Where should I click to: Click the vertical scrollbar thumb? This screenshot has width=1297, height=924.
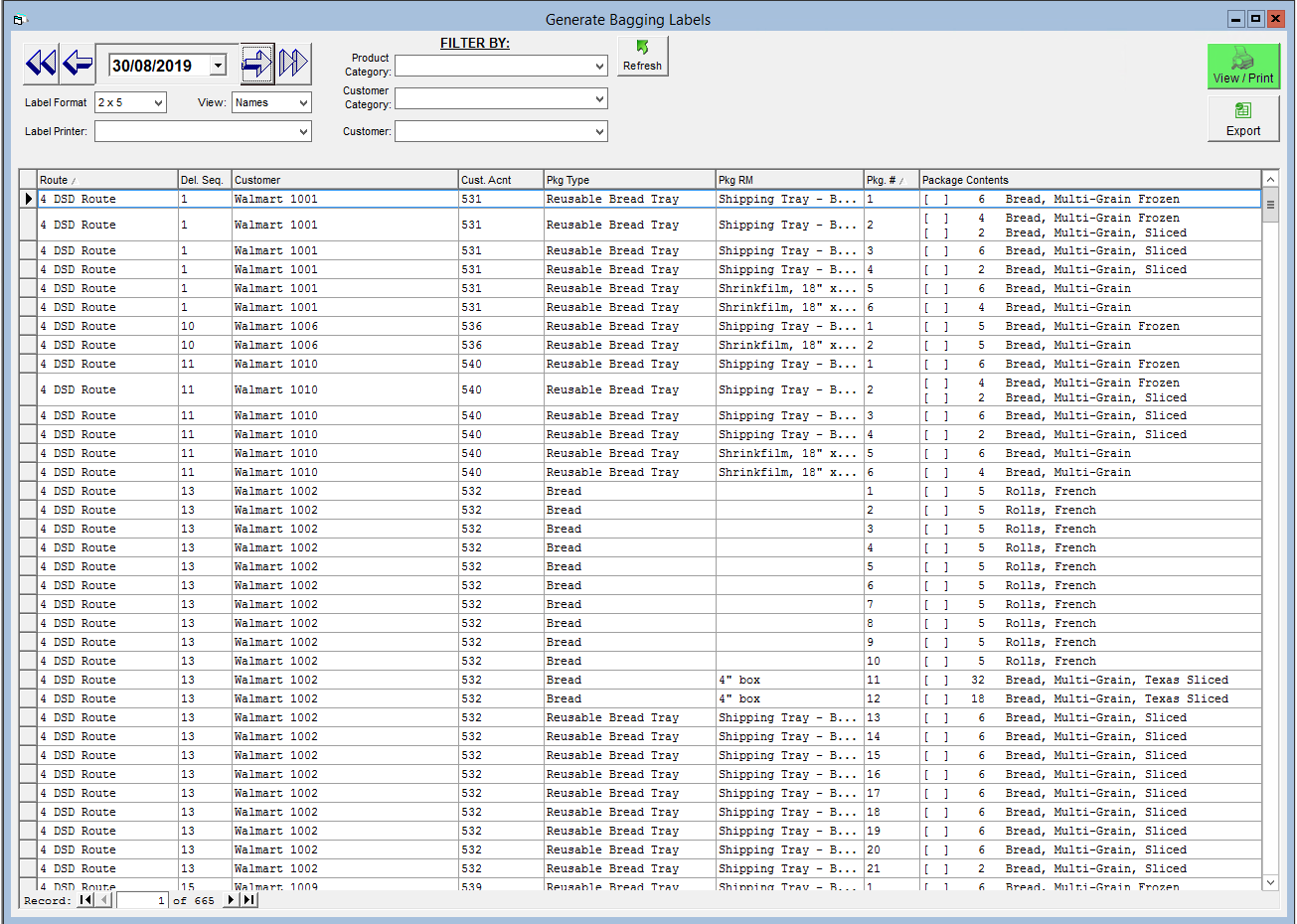[x=1270, y=205]
